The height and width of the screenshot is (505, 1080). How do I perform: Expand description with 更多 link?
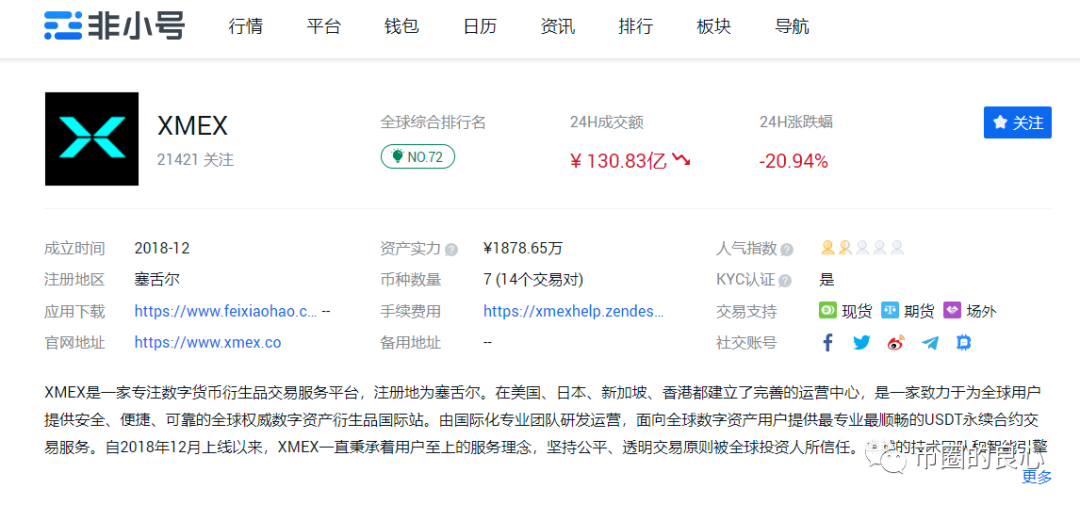click(1037, 477)
